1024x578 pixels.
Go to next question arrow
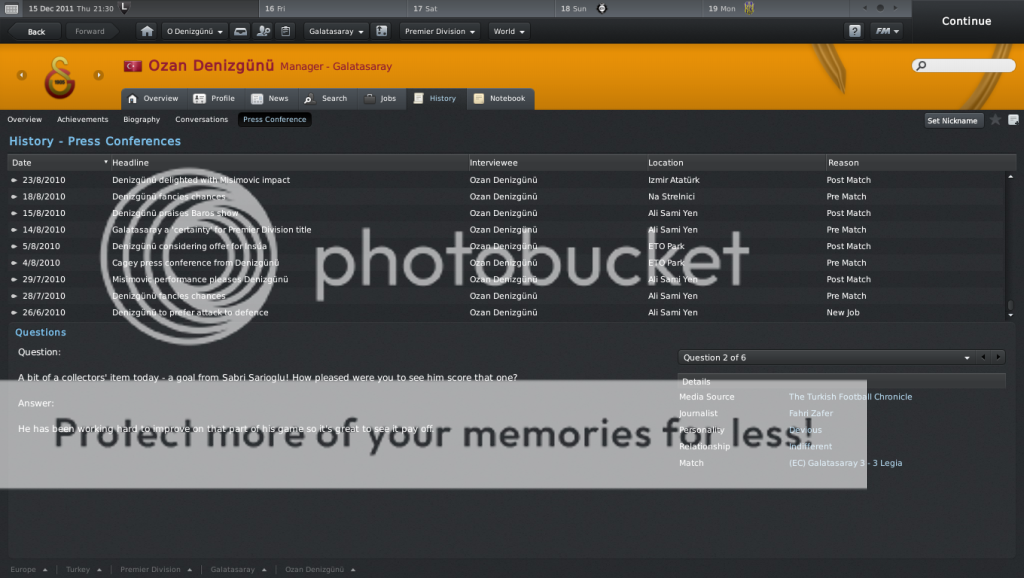[998, 357]
